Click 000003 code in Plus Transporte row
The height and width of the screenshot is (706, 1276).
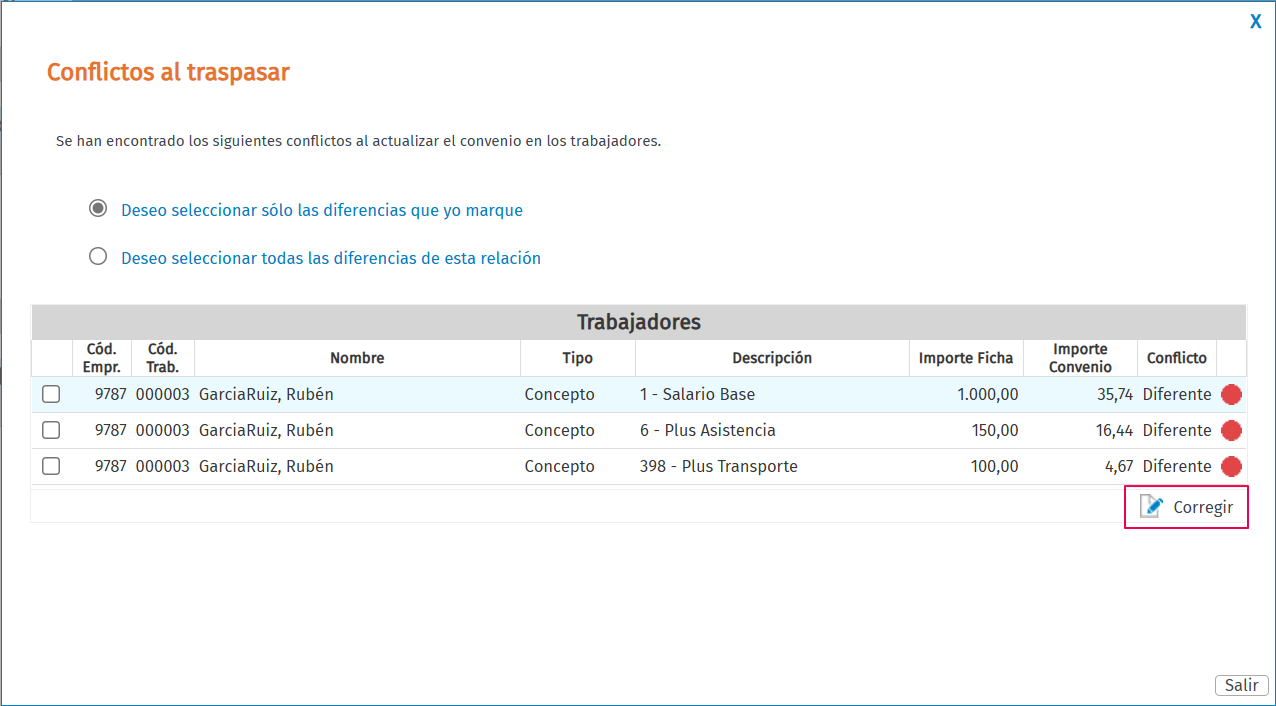point(163,466)
